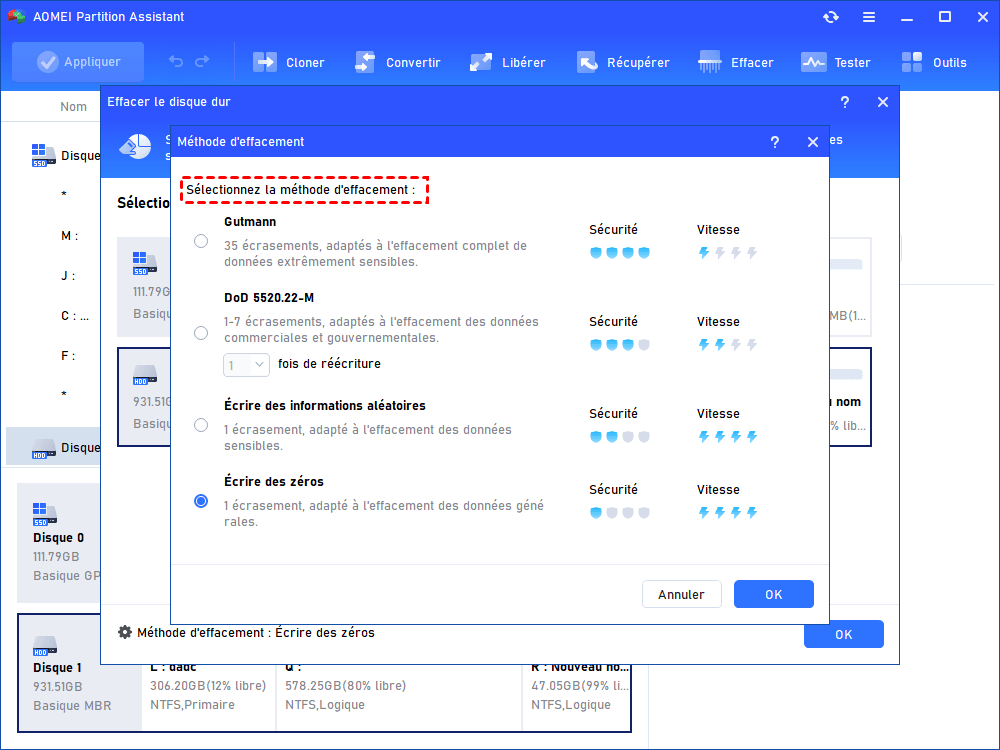Screen dimensions: 1000x750
Task: Select partition C : in list
Action: tap(75, 316)
